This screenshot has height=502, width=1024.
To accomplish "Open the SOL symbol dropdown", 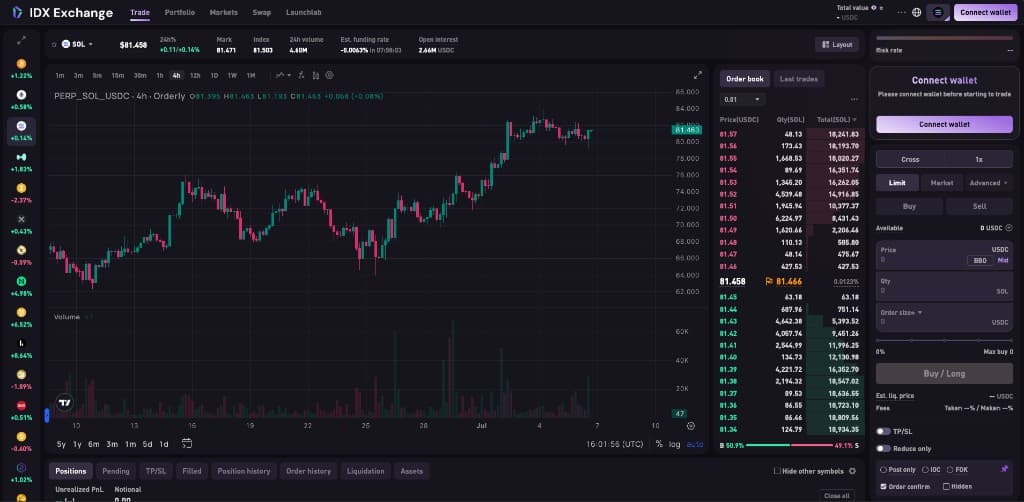I will tap(78, 44).
